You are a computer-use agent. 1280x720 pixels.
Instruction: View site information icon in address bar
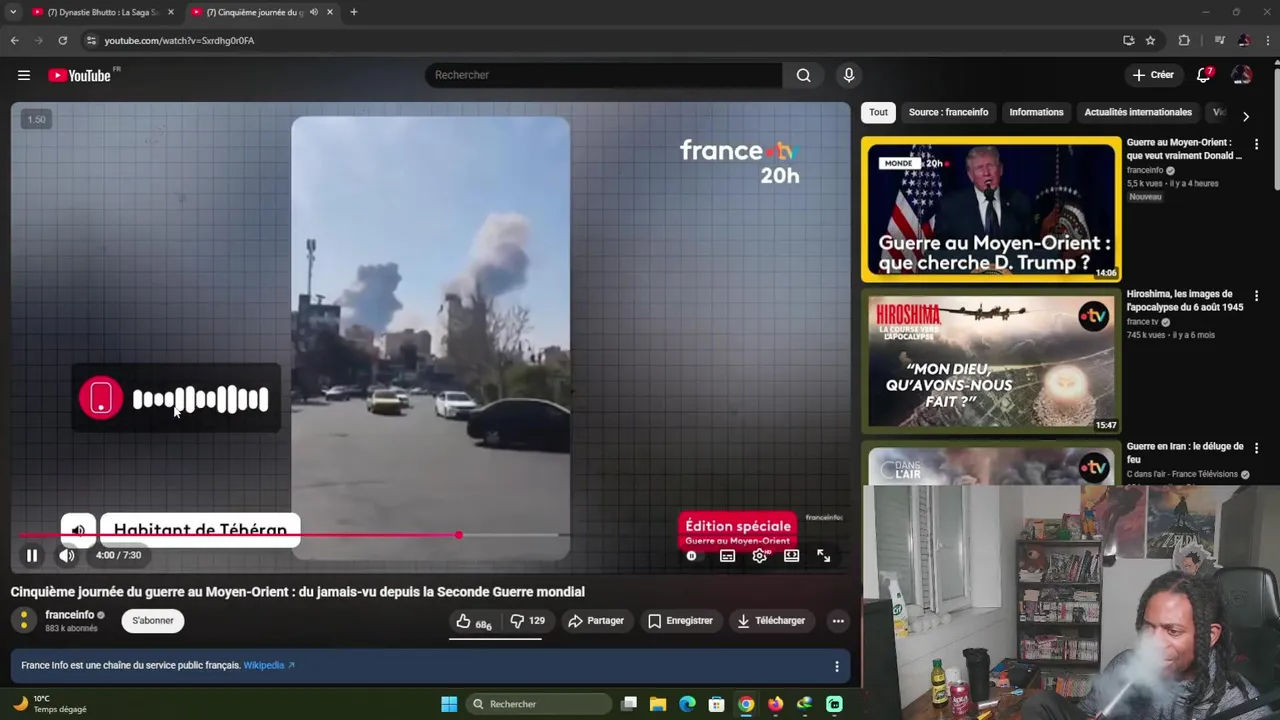tap(91, 40)
